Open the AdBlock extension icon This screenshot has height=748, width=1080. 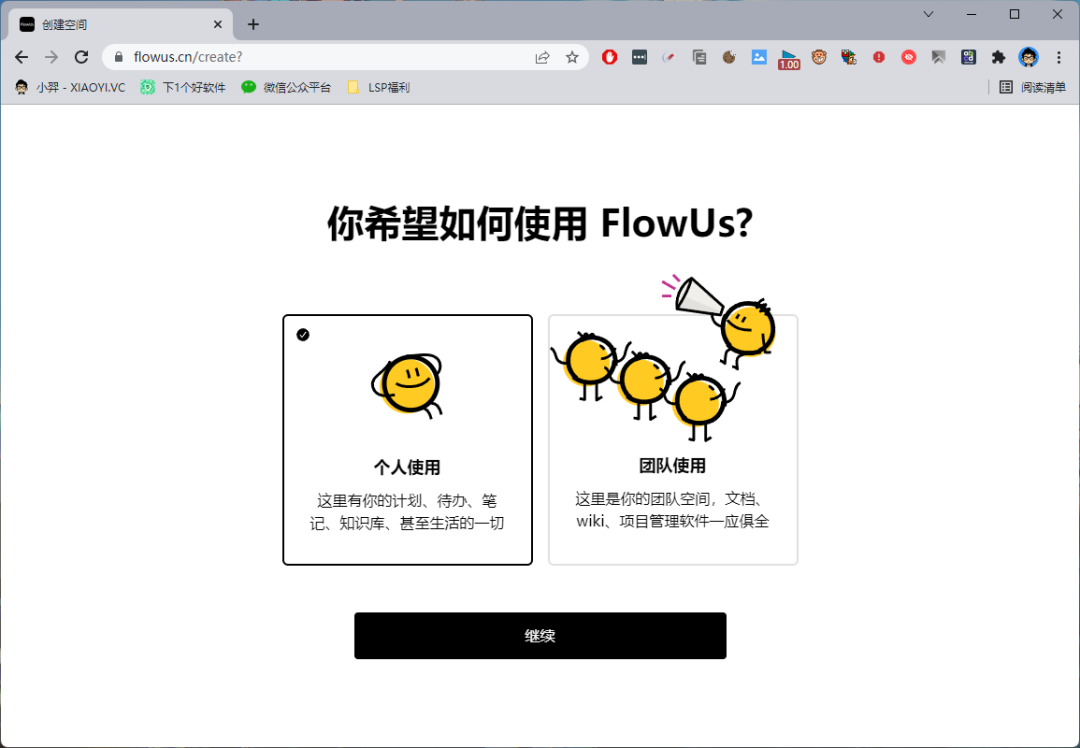tap(608, 57)
